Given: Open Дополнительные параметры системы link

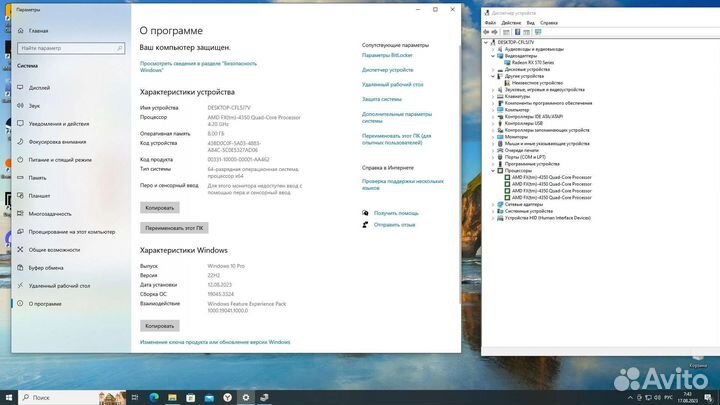Looking at the screenshot, I should click(397, 118).
